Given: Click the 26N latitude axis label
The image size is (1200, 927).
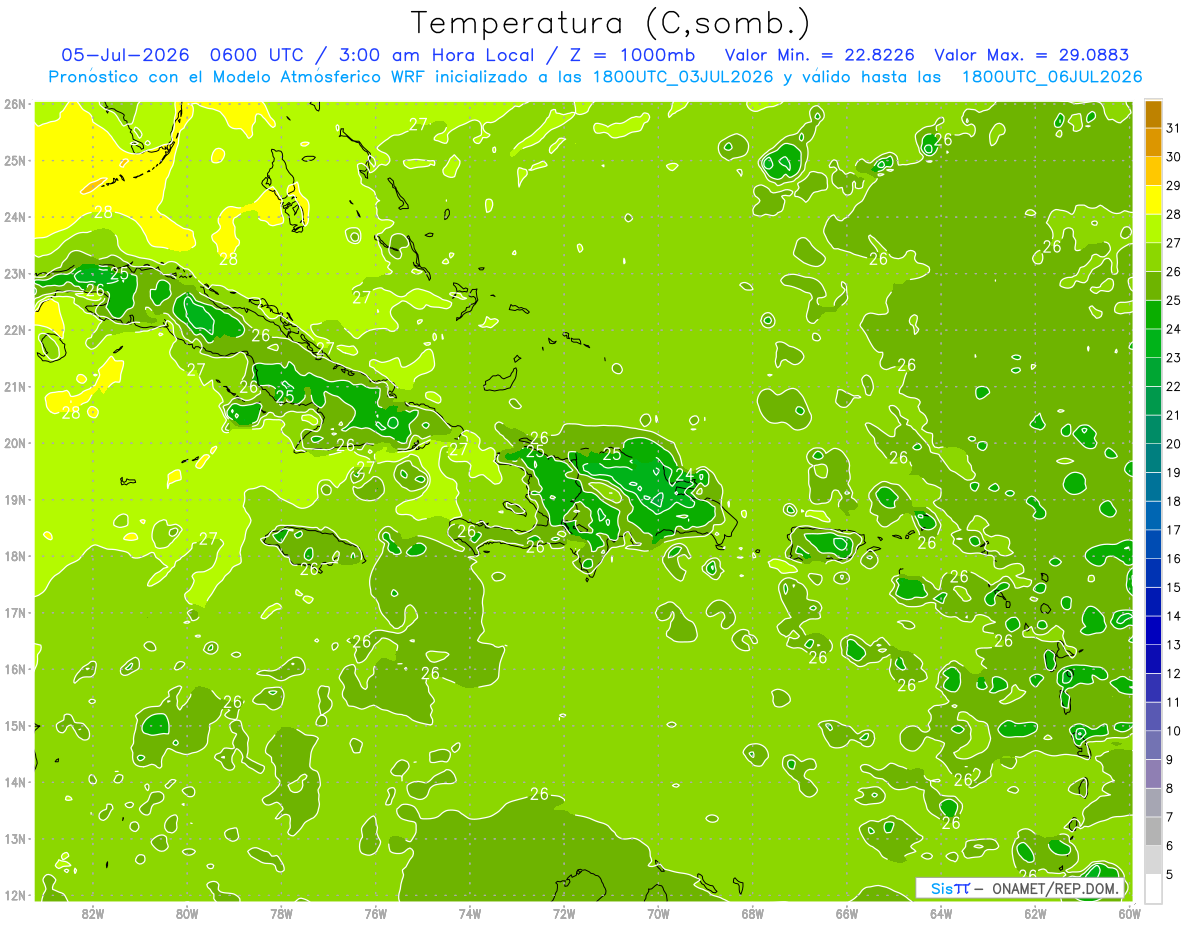Looking at the screenshot, I should pos(15,104).
